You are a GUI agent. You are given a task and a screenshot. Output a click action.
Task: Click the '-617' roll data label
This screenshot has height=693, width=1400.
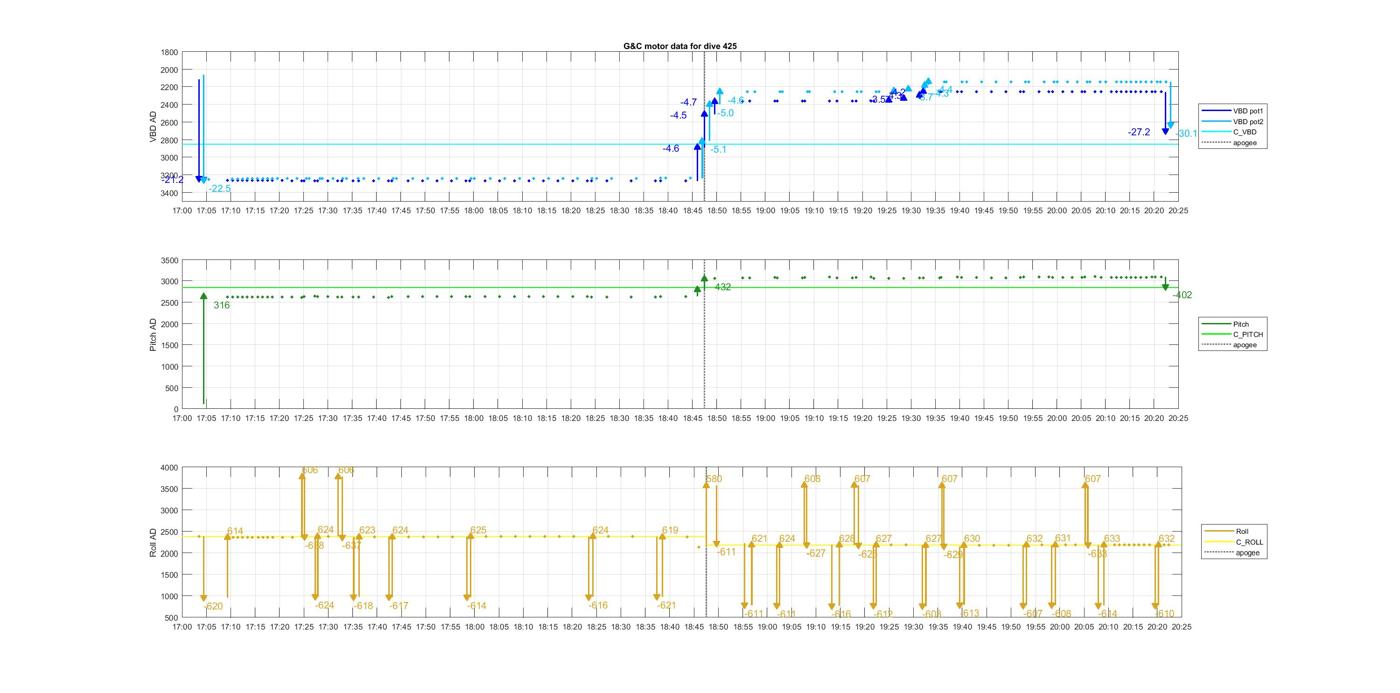point(398,606)
